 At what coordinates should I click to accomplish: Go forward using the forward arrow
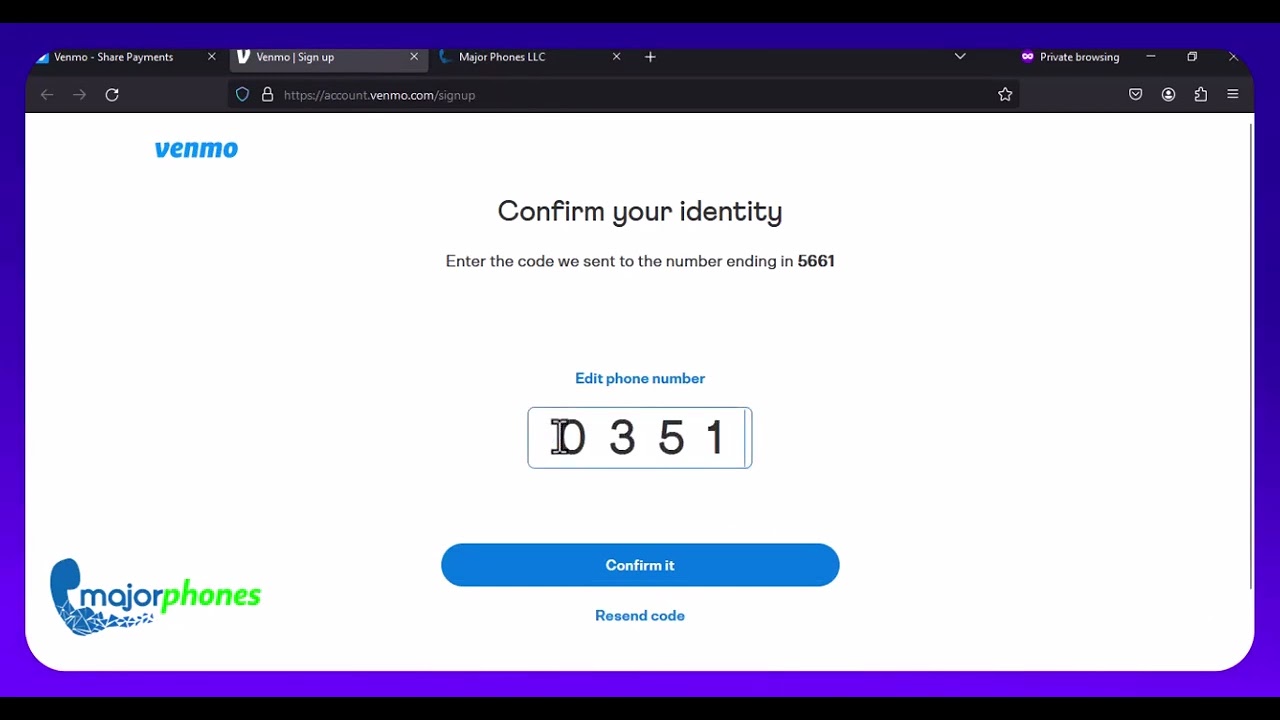click(x=80, y=95)
